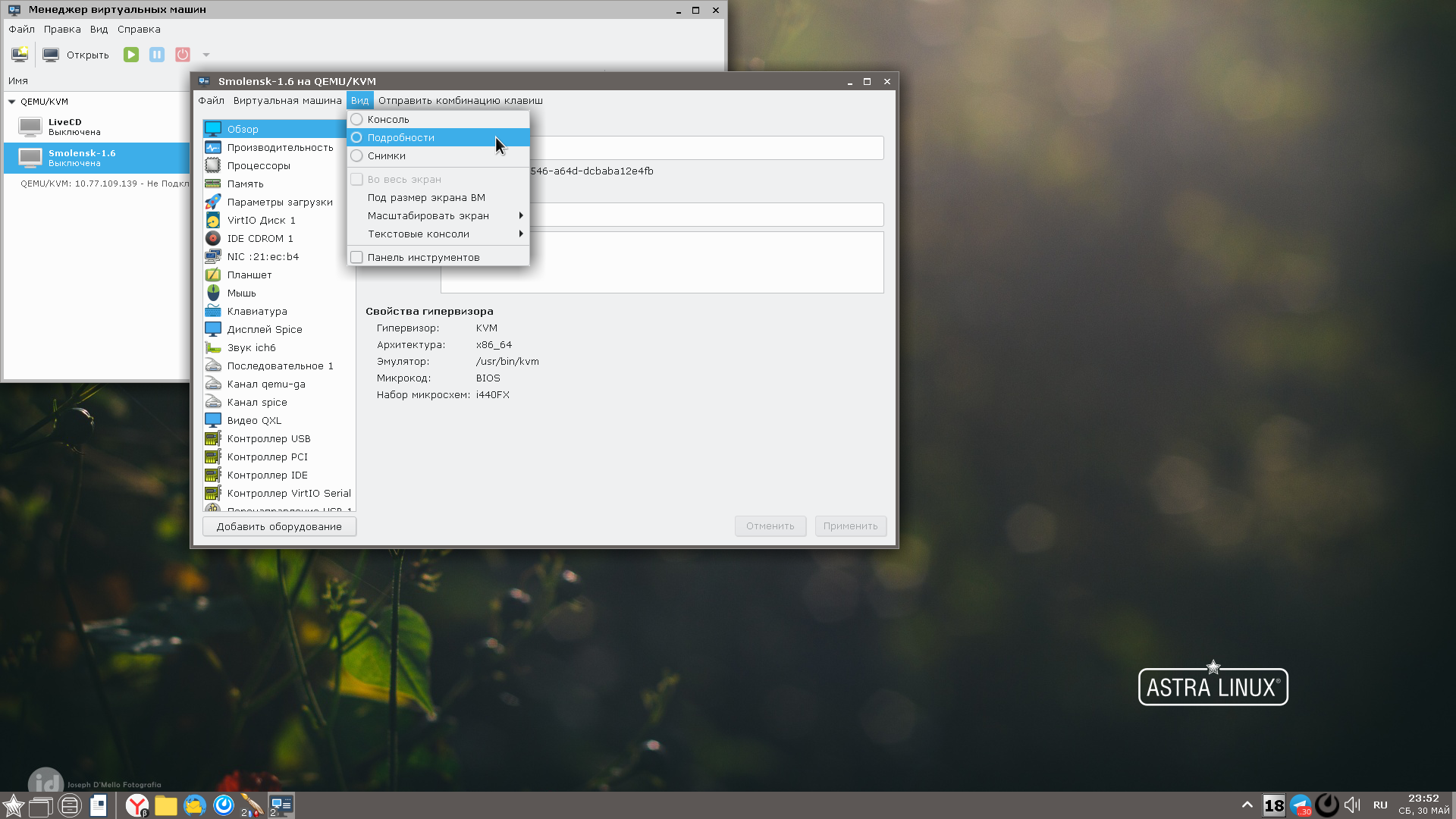Open shutdown options dropdown arrow in manager toolbar
Screen dimensions: 1456x819
click(x=206, y=55)
